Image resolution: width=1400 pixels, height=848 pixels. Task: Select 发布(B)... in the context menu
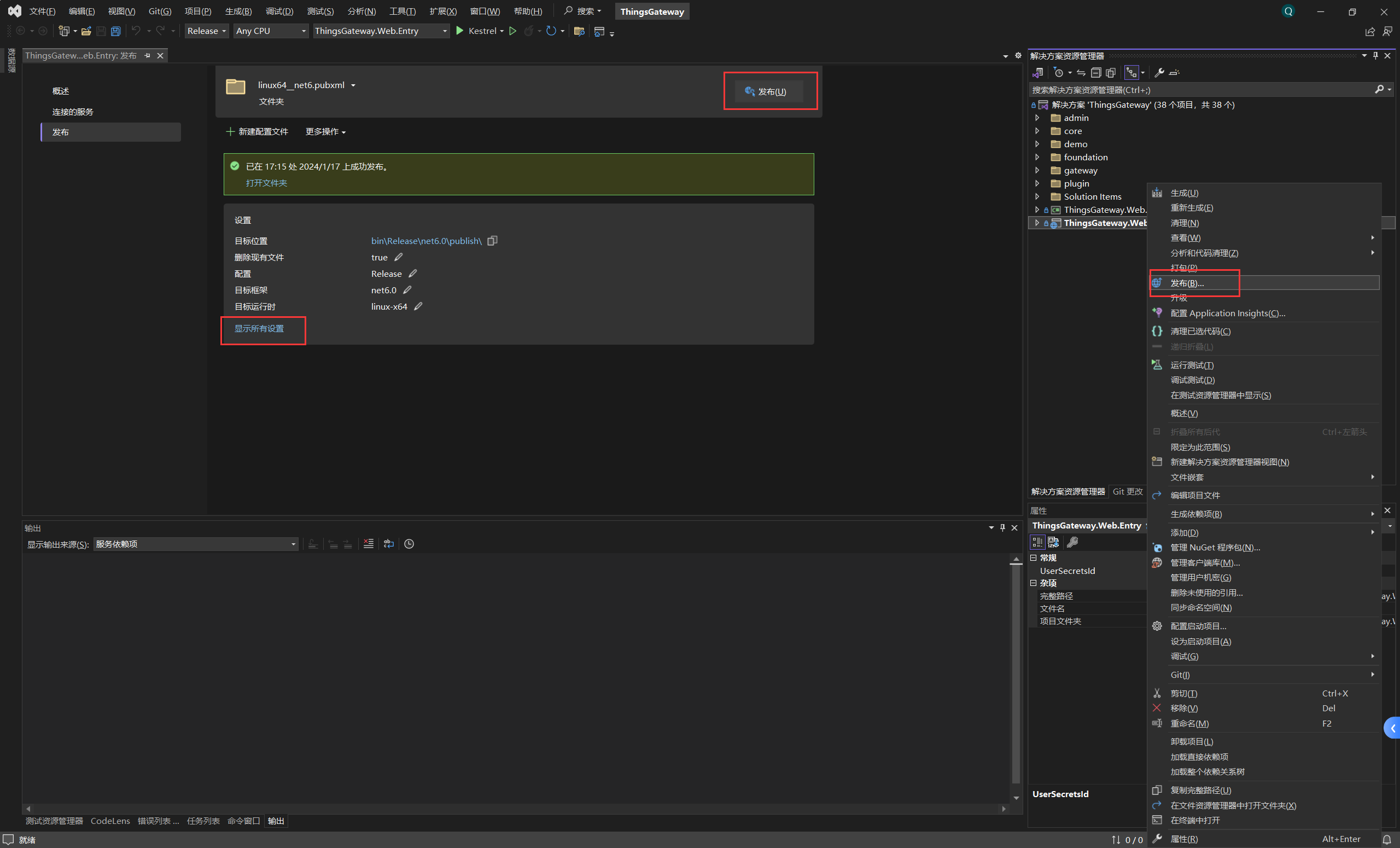point(1187,283)
